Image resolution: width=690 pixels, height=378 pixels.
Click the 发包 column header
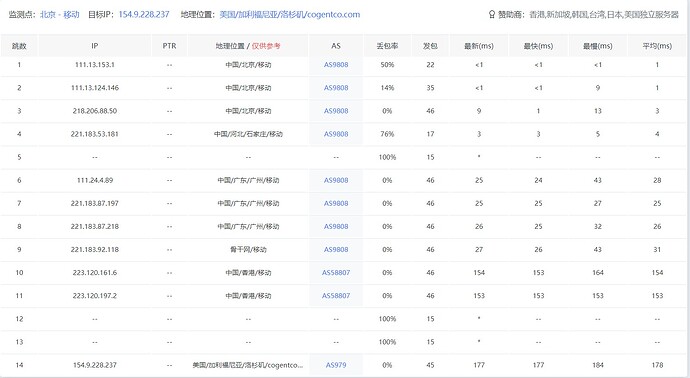click(430, 46)
